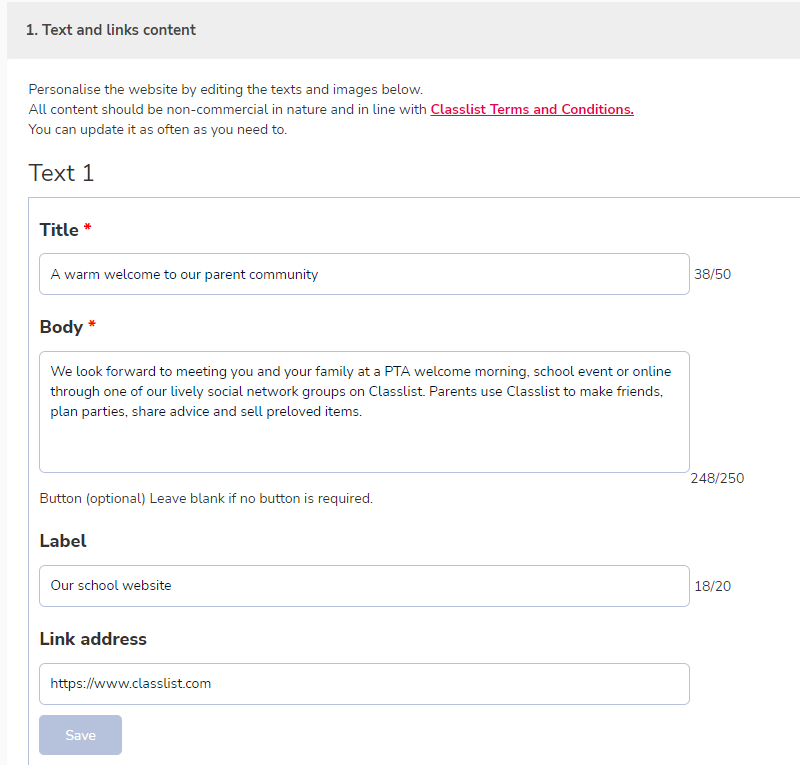Click the red asterisk next to Body
The height and width of the screenshot is (765, 800).
click(x=92, y=324)
